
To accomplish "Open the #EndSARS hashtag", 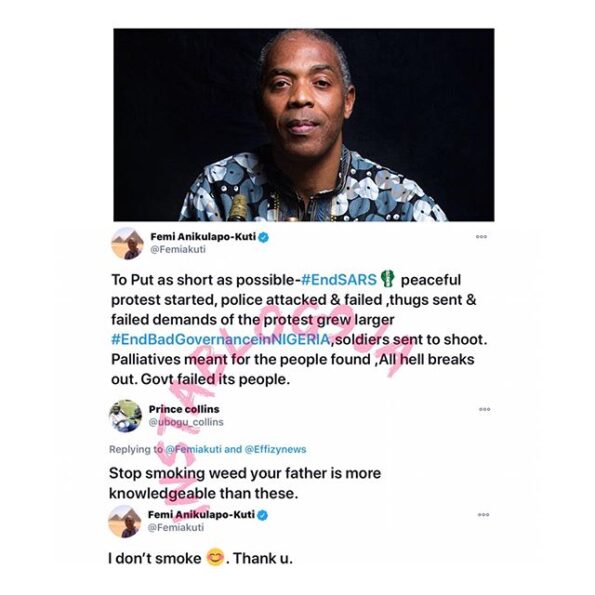I will 339,280.
